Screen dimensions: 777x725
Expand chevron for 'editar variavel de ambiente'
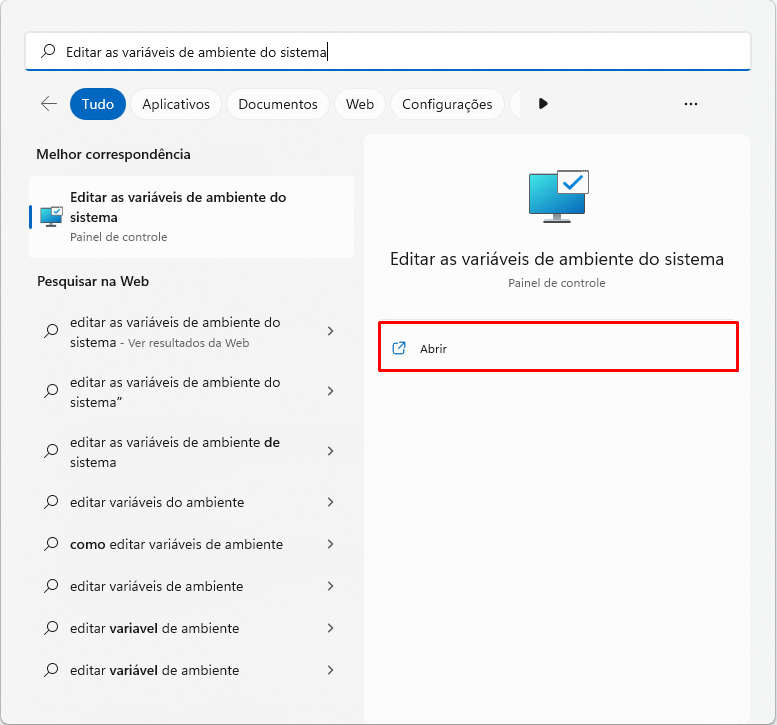331,628
